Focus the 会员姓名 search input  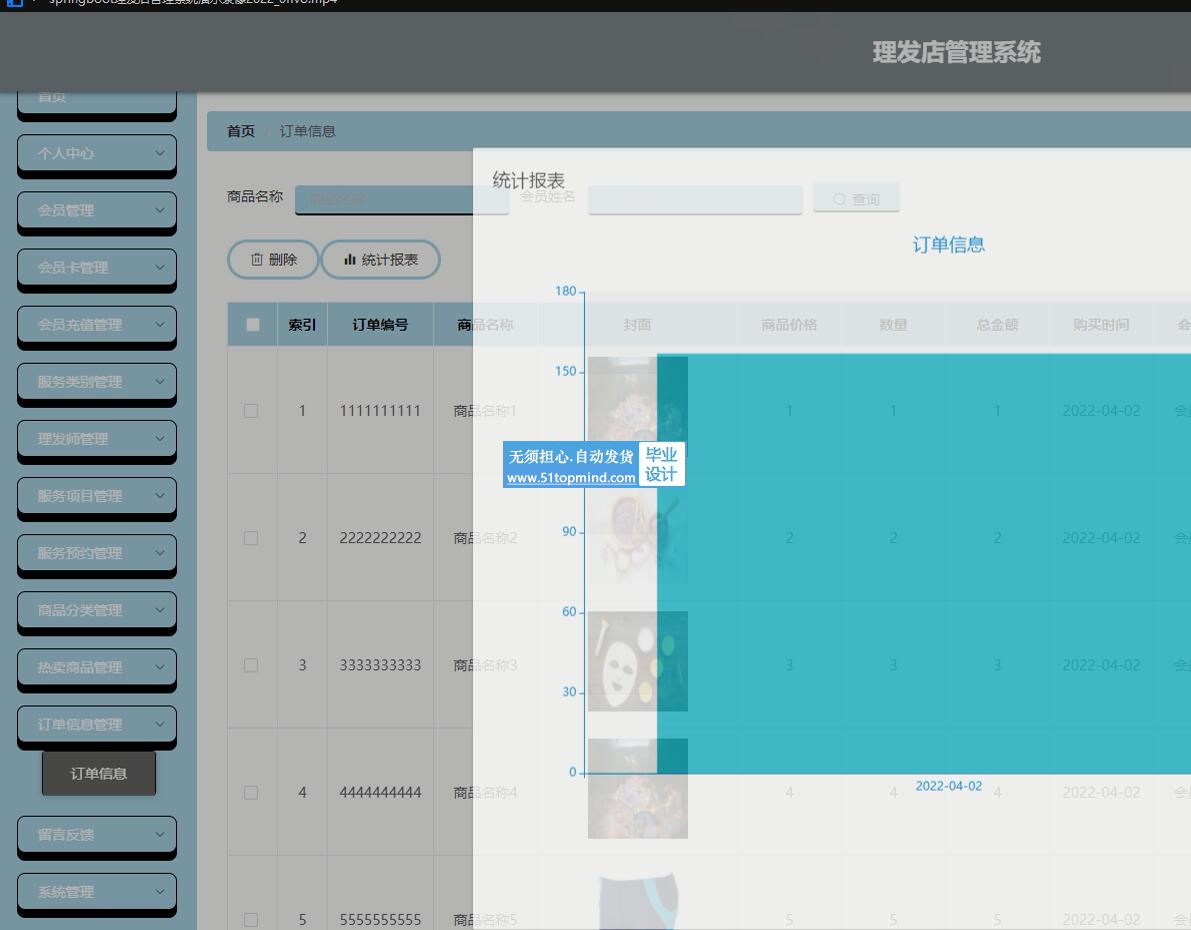point(695,199)
